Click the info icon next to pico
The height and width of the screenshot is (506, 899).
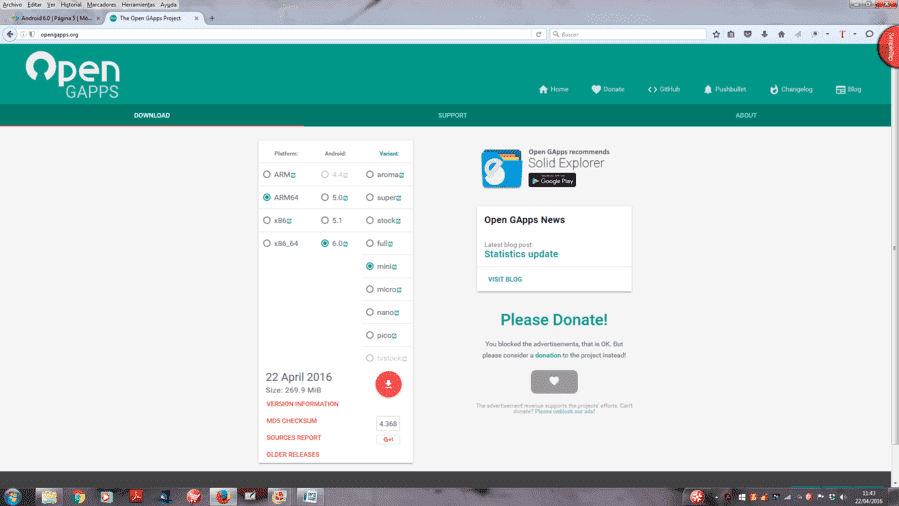click(x=394, y=336)
